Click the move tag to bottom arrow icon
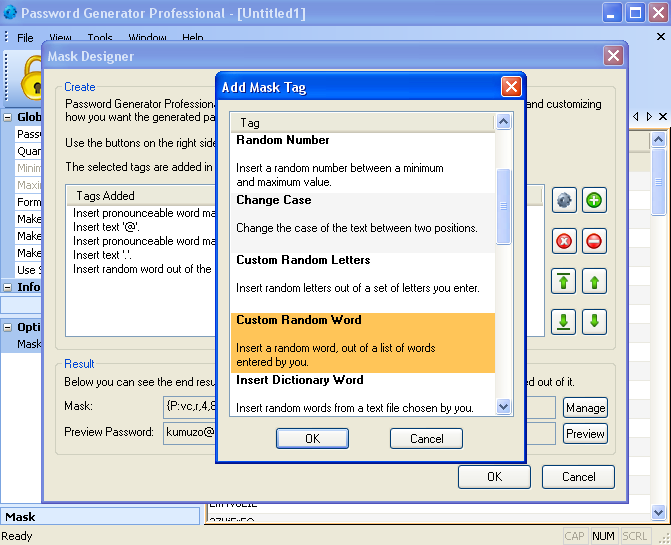 point(564,322)
